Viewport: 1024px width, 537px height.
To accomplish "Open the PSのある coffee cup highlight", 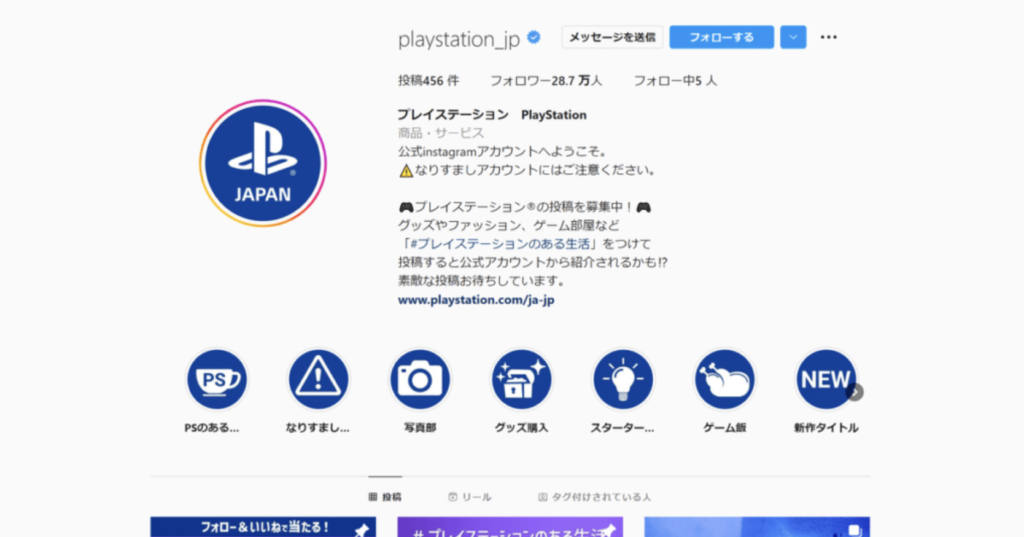I will [217, 379].
